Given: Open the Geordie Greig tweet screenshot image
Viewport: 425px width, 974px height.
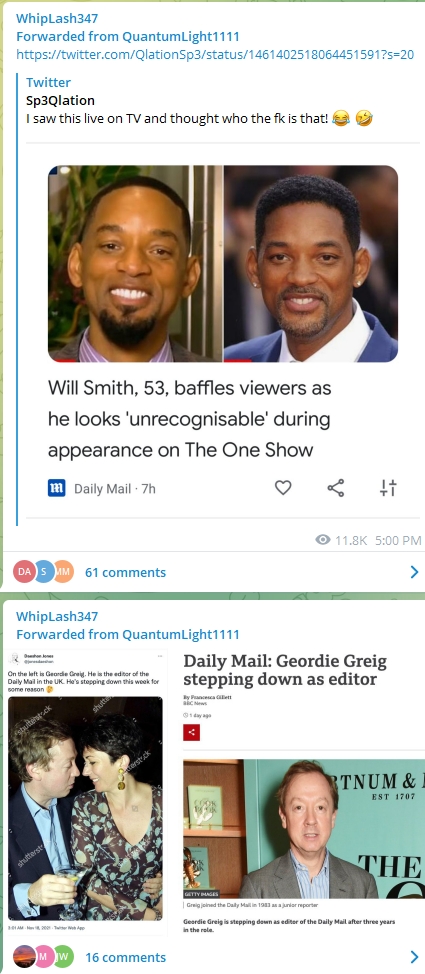Looking at the screenshot, I should (x=86, y=790).
